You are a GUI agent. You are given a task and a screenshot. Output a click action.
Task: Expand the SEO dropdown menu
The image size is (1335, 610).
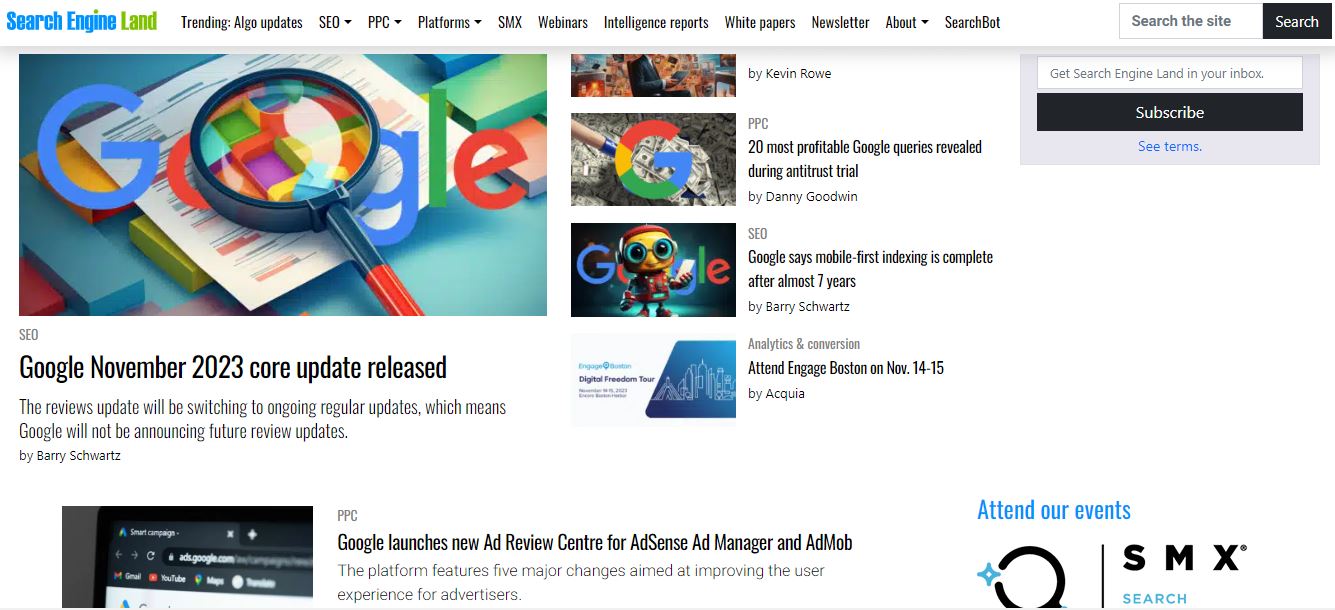point(335,22)
